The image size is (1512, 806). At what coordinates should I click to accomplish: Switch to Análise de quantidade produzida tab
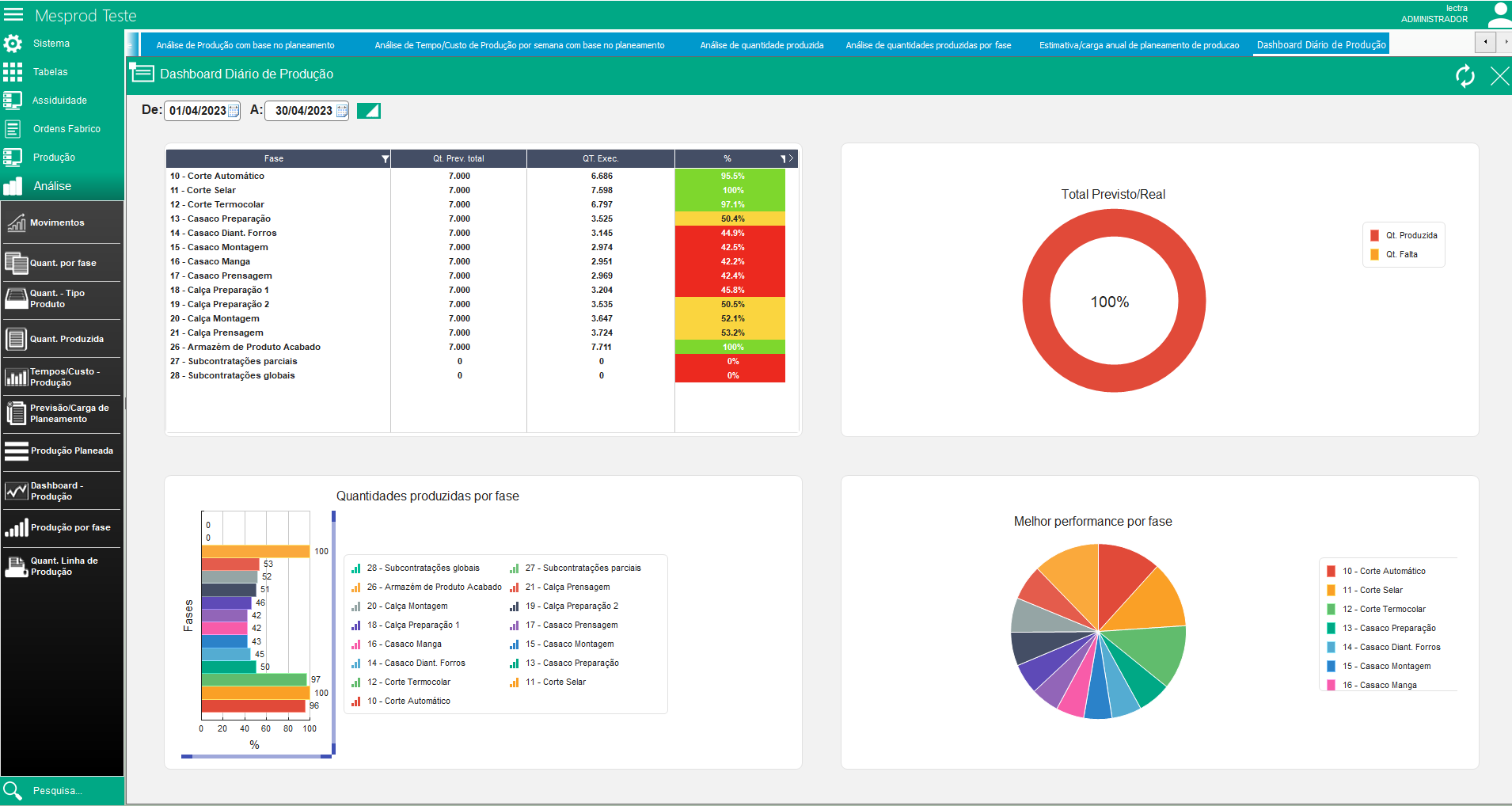click(762, 45)
